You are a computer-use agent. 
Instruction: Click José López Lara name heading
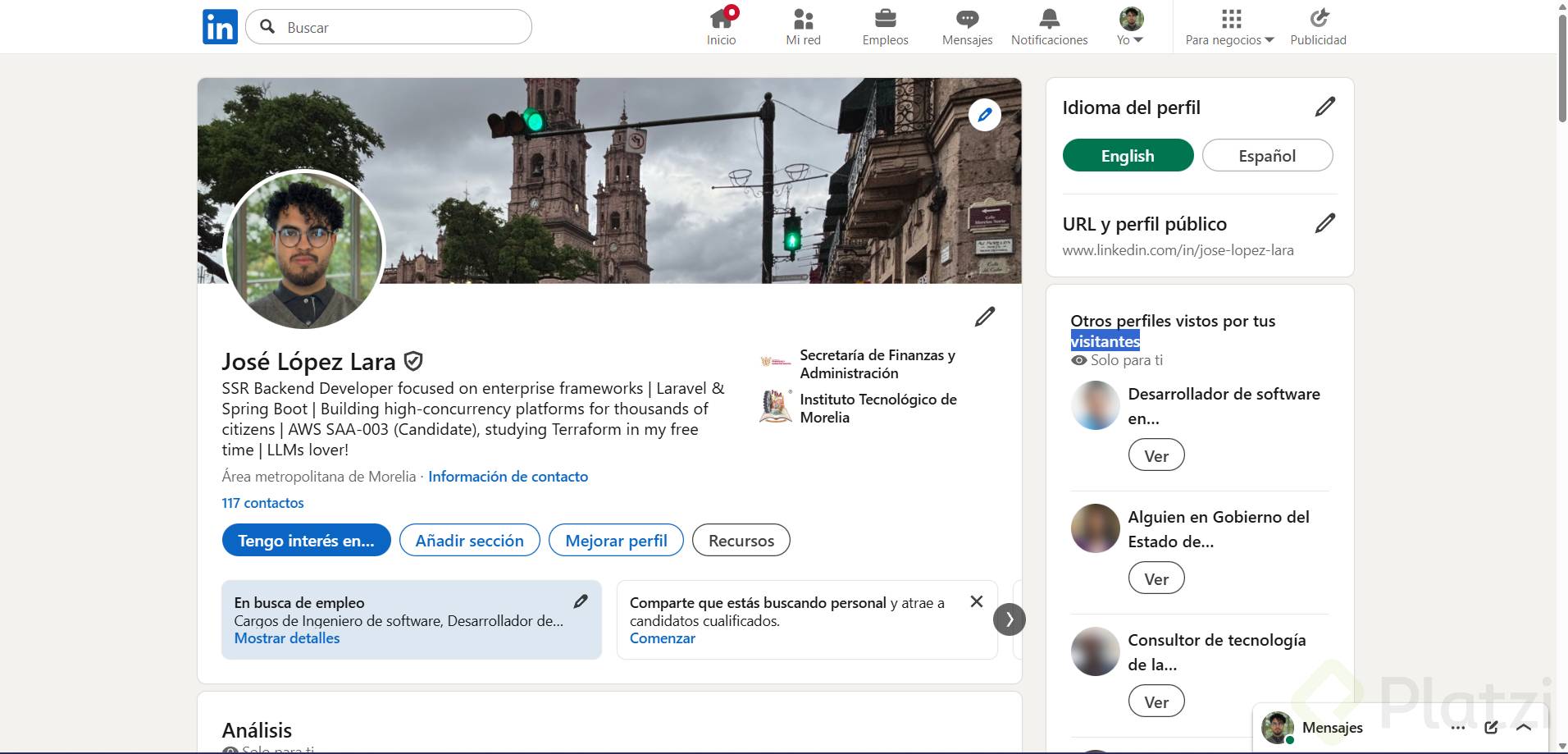point(308,361)
